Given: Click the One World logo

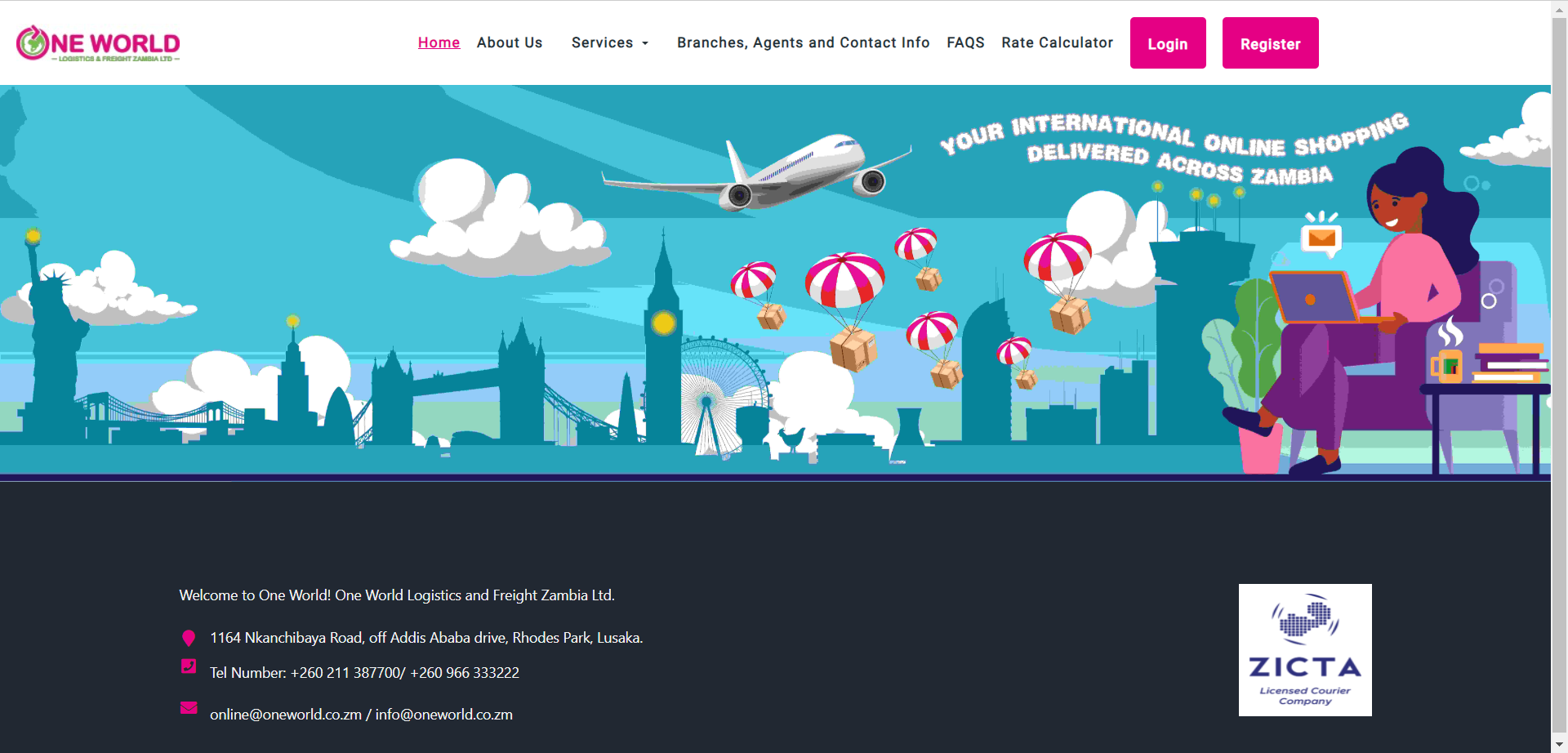Looking at the screenshot, I should [x=98, y=43].
